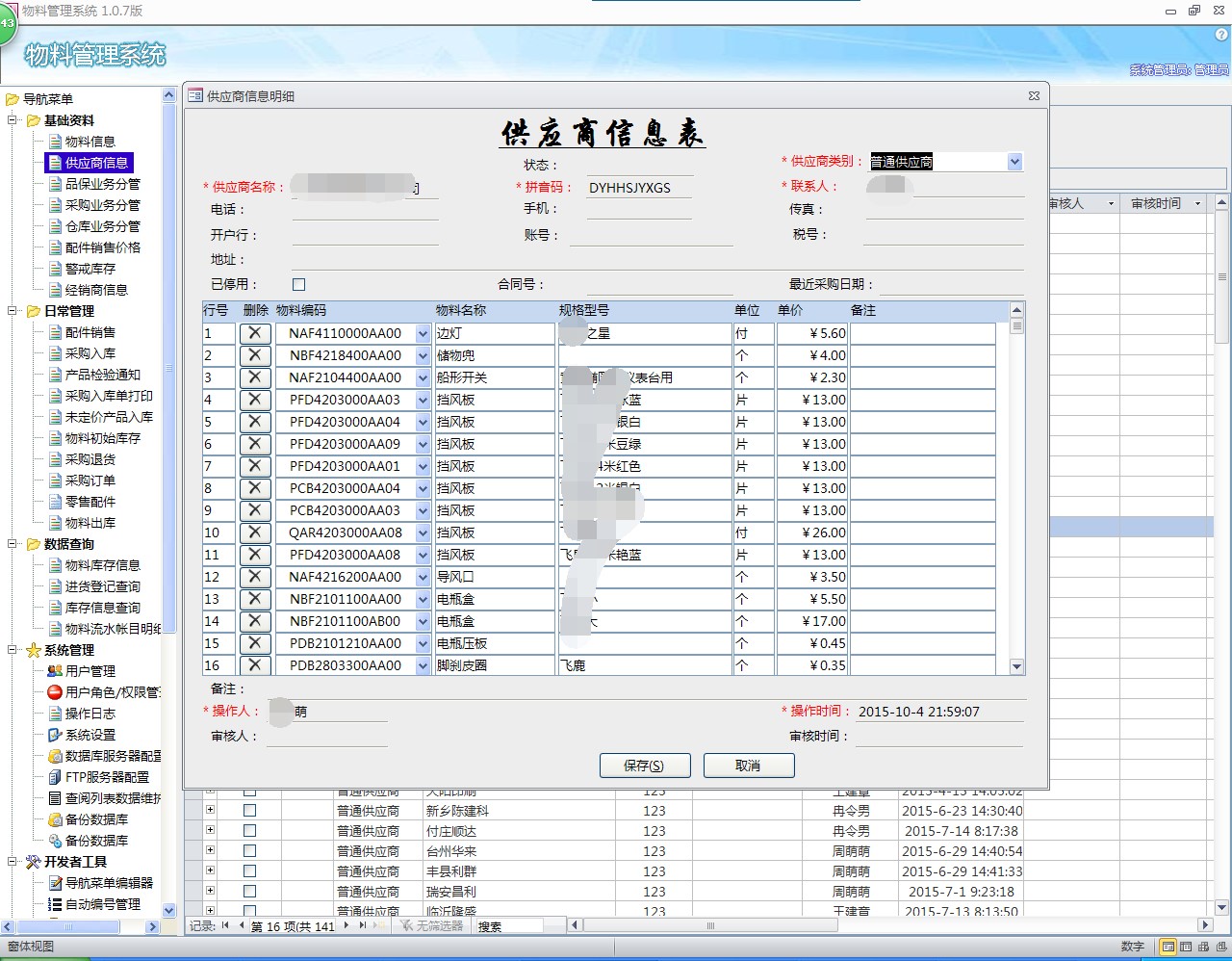Open material code dropdown for NAF4110000AA00
The image size is (1232, 961).
tap(423, 333)
